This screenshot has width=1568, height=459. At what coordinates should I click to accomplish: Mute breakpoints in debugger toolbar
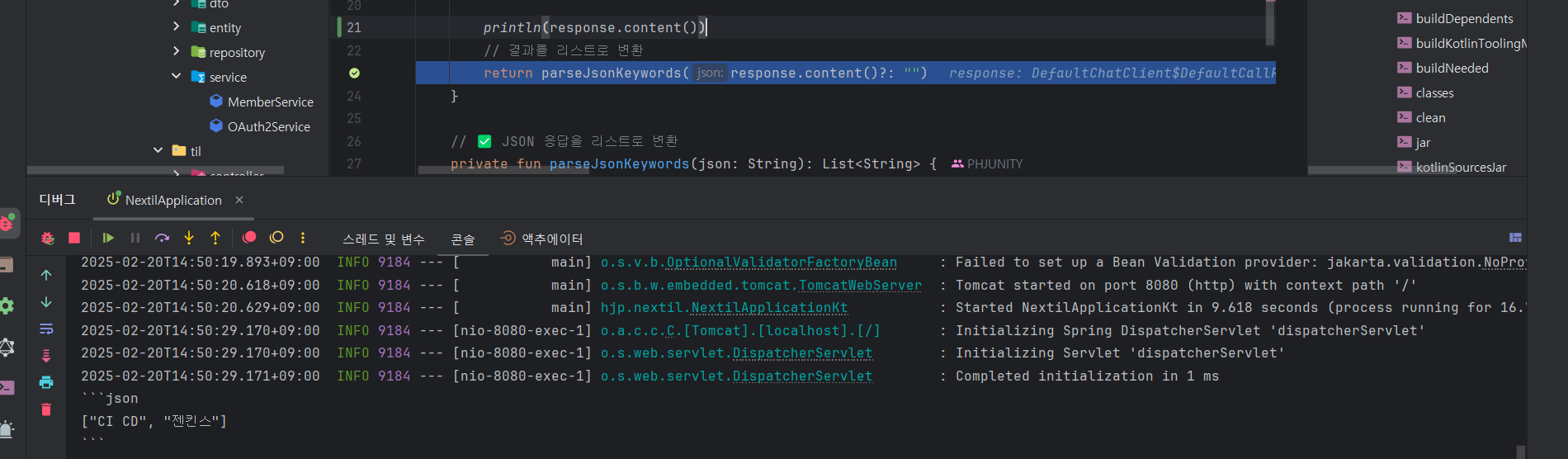pyautogui.click(x=276, y=238)
